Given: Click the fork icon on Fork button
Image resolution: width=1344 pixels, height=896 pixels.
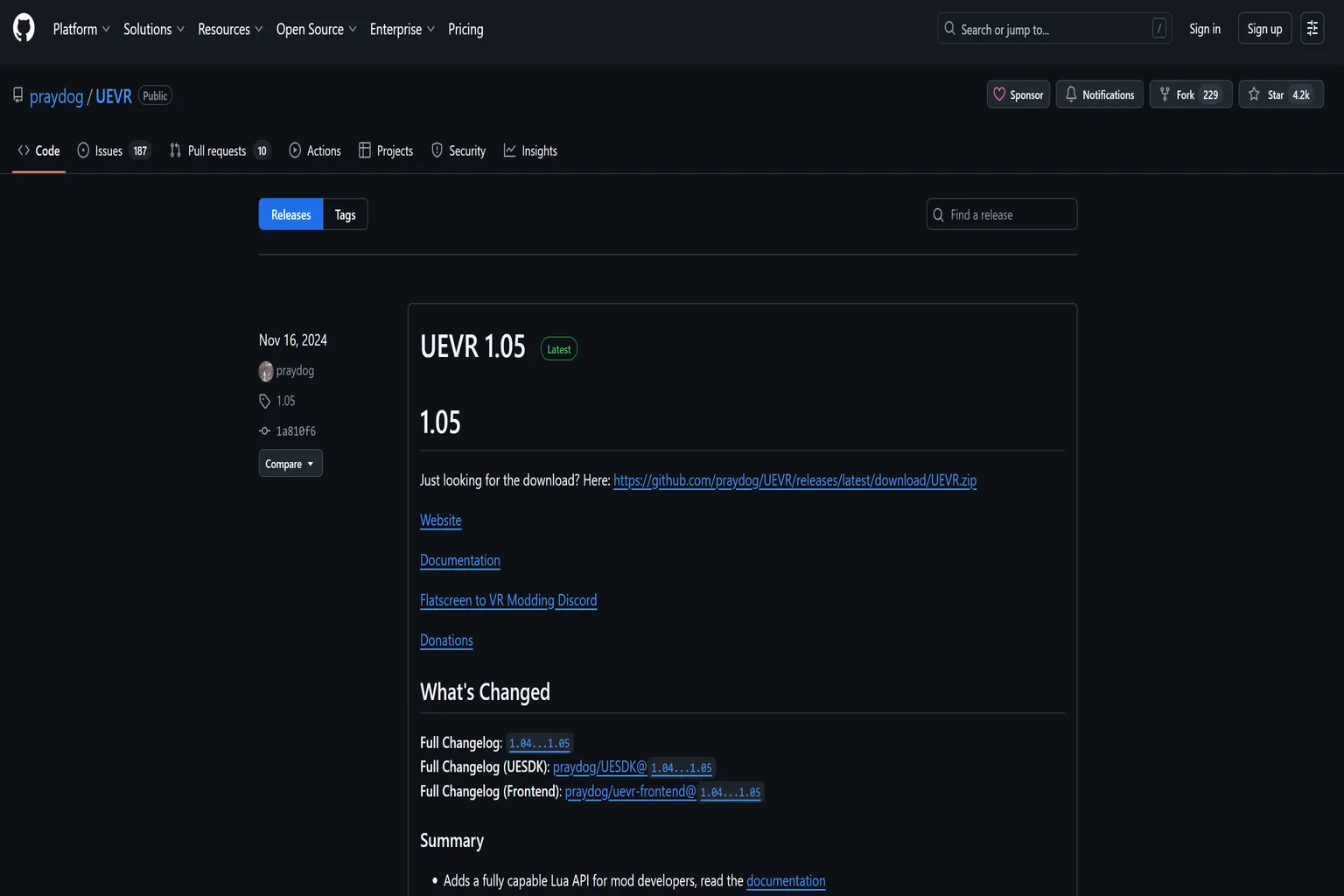Looking at the screenshot, I should tap(1165, 94).
